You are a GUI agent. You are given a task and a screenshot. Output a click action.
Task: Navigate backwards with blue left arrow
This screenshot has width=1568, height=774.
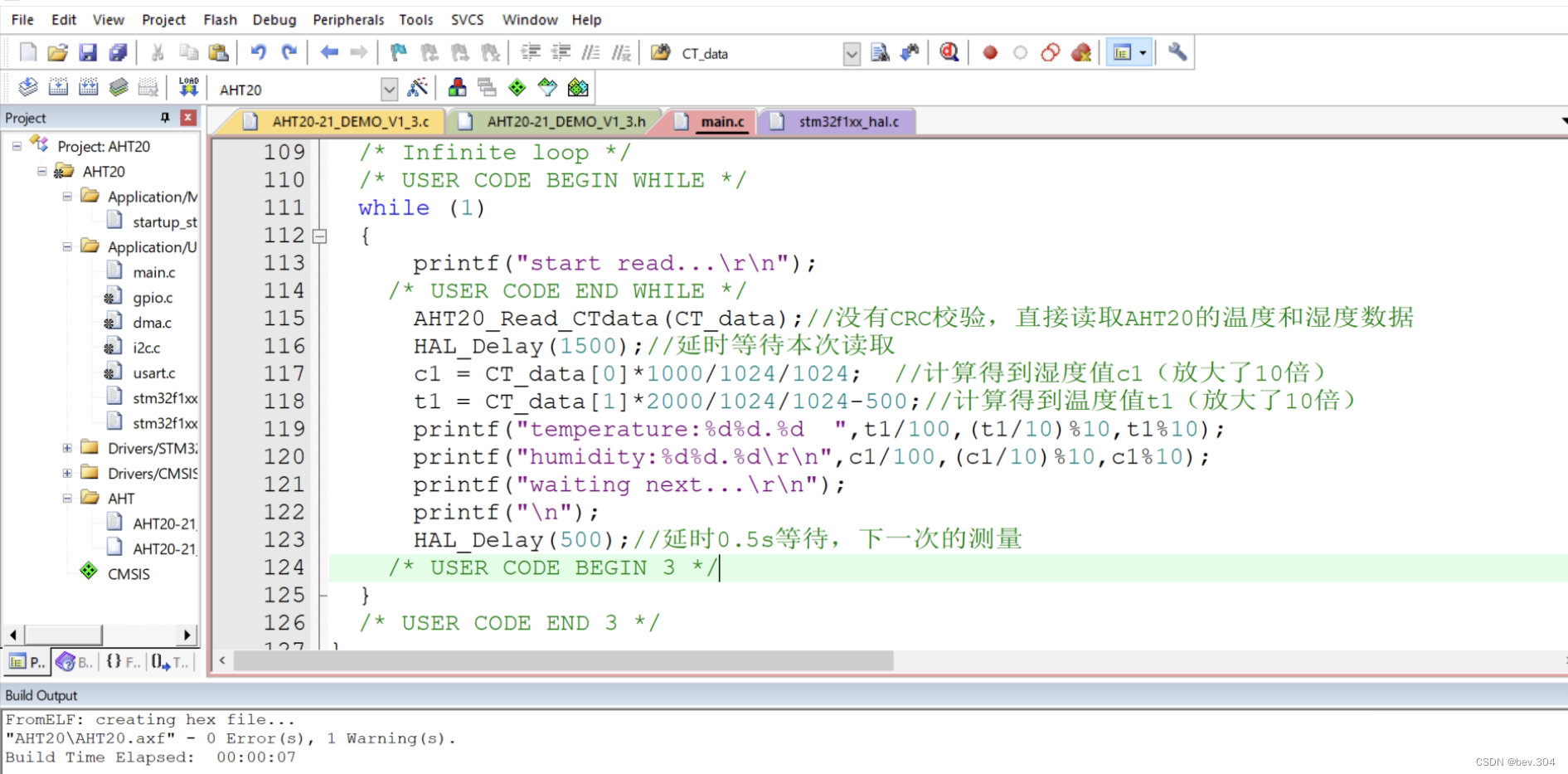[329, 53]
